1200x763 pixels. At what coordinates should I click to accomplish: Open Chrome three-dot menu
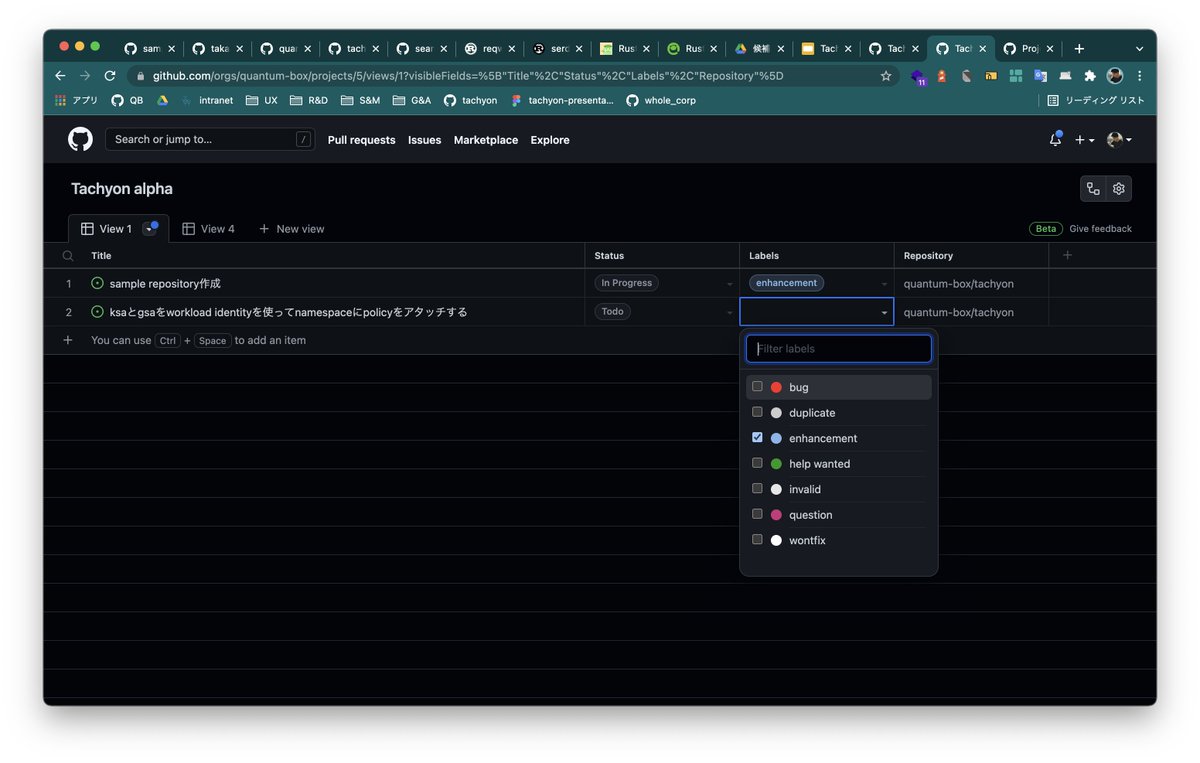point(1140,76)
